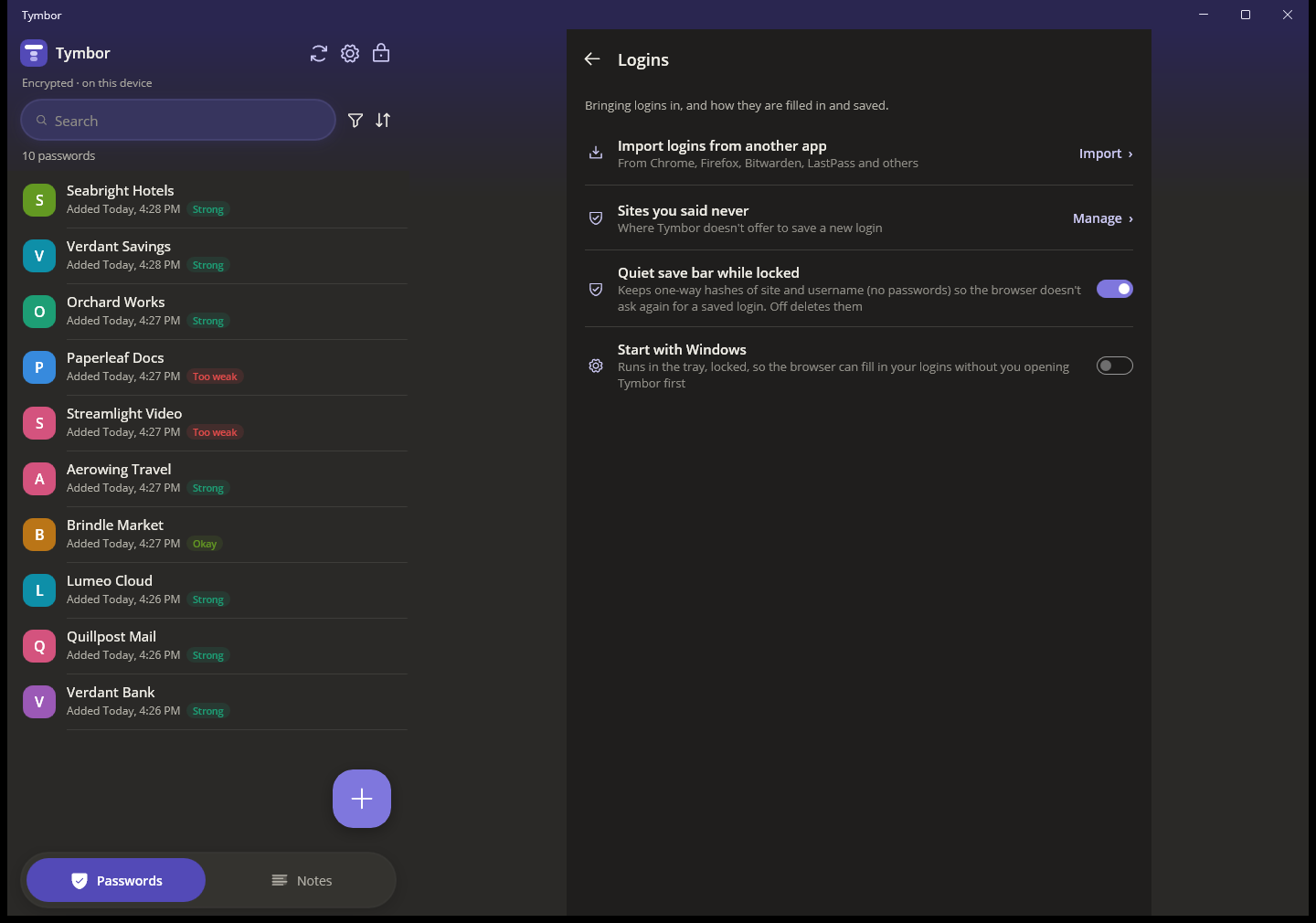Open the Streamlight Video entry
Screen dimensions: 1316x923
click(x=215, y=423)
